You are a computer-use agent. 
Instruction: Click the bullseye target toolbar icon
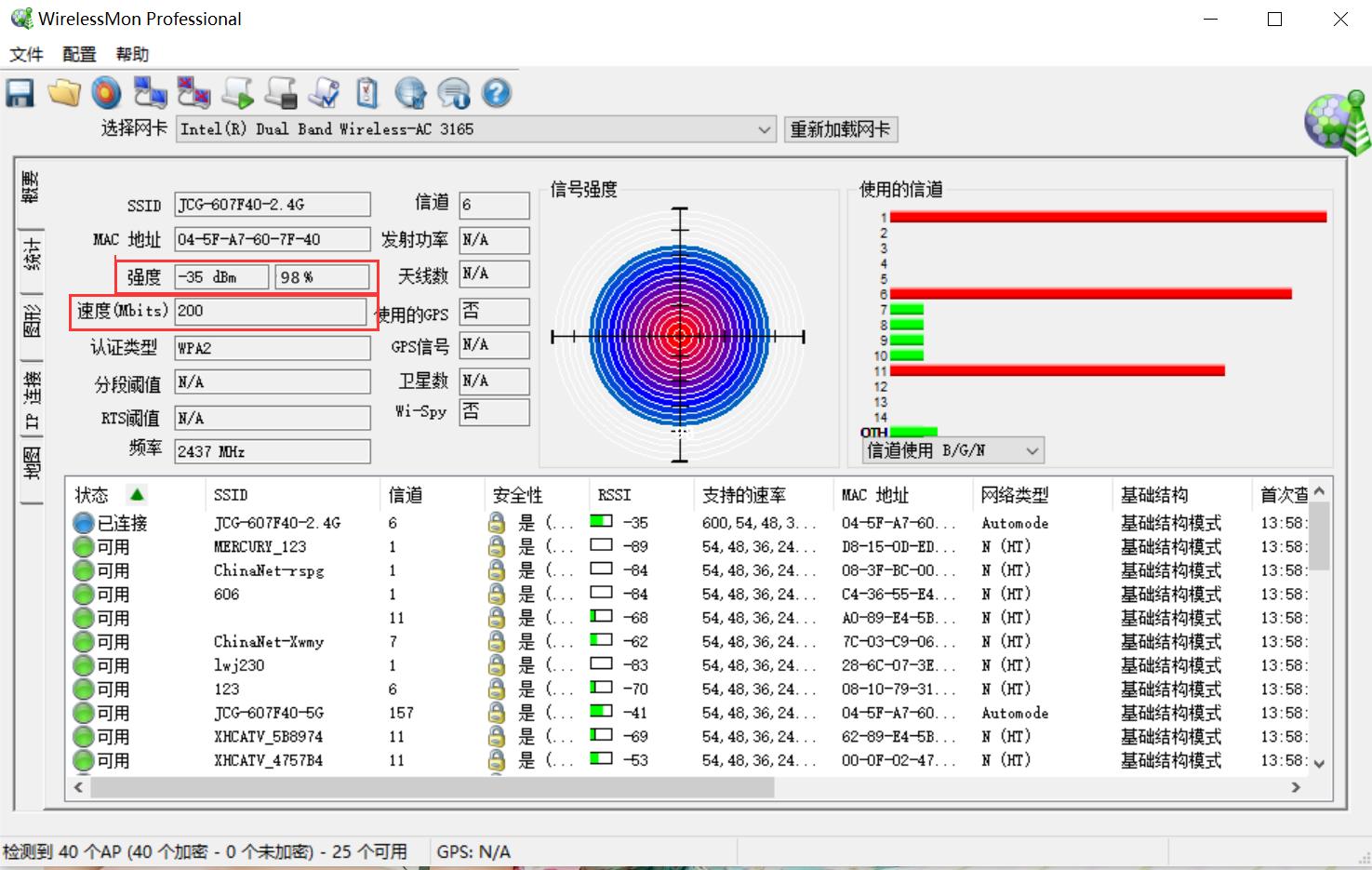(x=107, y=93)
